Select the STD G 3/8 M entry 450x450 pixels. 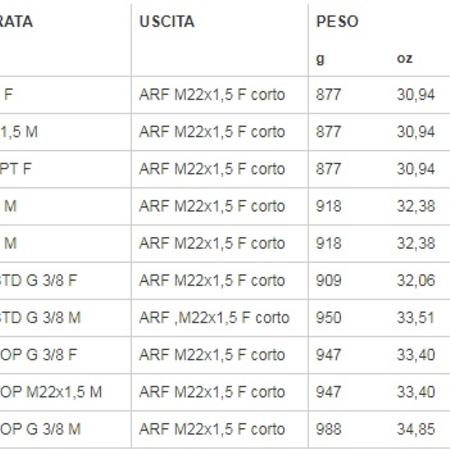[40, 318]
